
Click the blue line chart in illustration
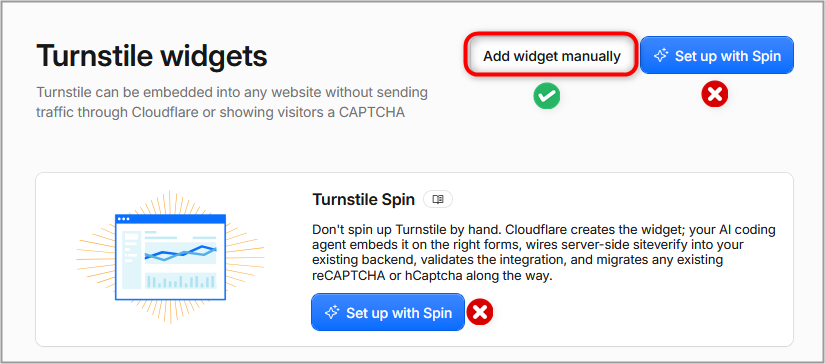coord(180,252)
